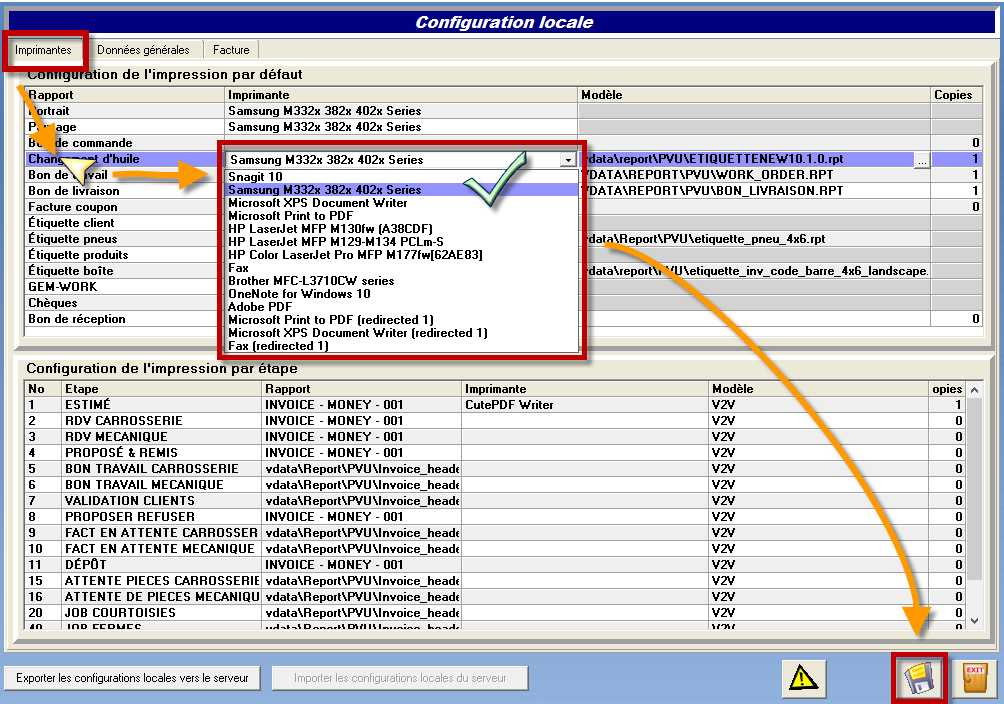Screen dimensions: 1004x704
Task: Switch to the Facture tab
Action: (231, 50)
